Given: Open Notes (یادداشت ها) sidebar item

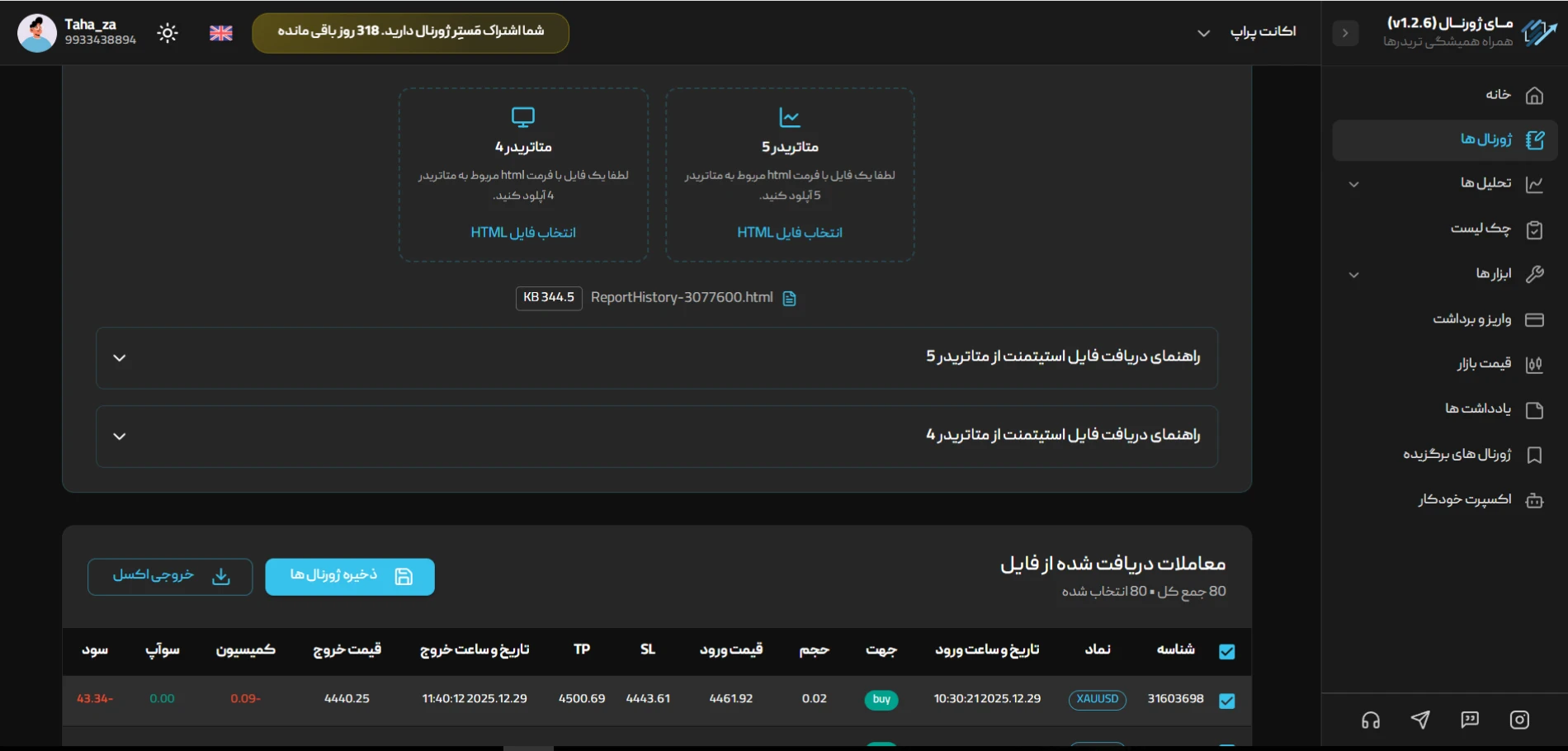Looking at the screenshot, I should click(x=1445, y=409).
